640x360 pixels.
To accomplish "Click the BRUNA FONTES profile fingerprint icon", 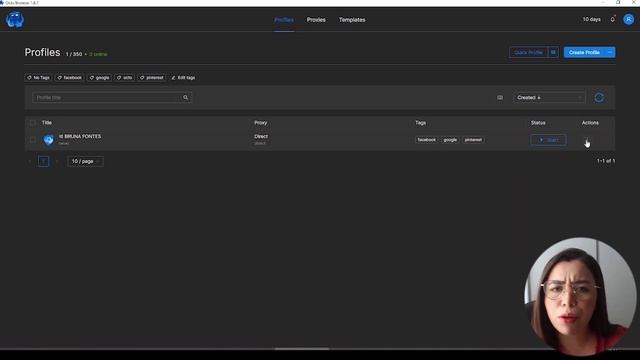I will coord(49,140).
